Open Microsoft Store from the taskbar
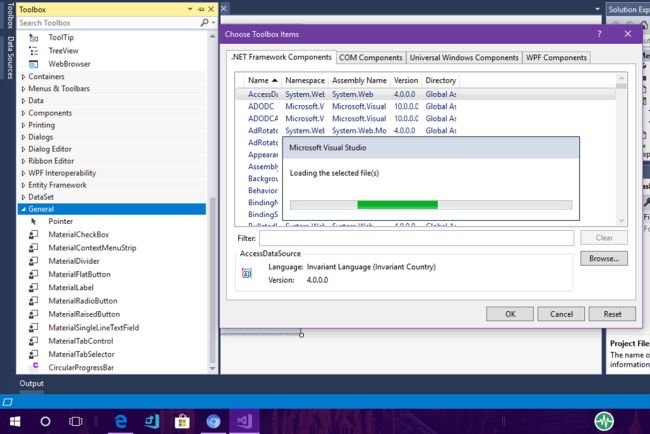The width and height of the screenshot is (650, 434). (x=182, y=422)
